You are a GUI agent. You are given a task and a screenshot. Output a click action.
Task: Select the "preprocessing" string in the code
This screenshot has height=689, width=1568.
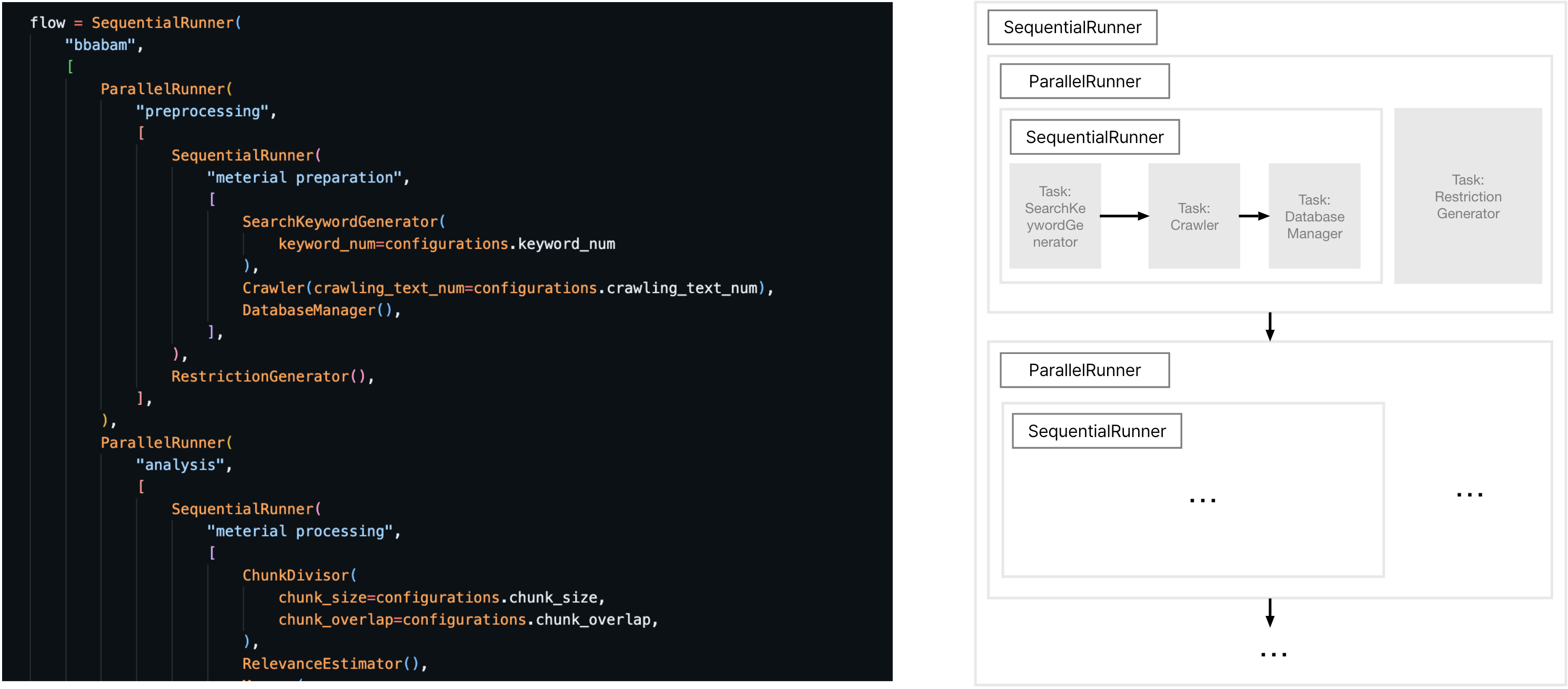click(x=202, y=112)
